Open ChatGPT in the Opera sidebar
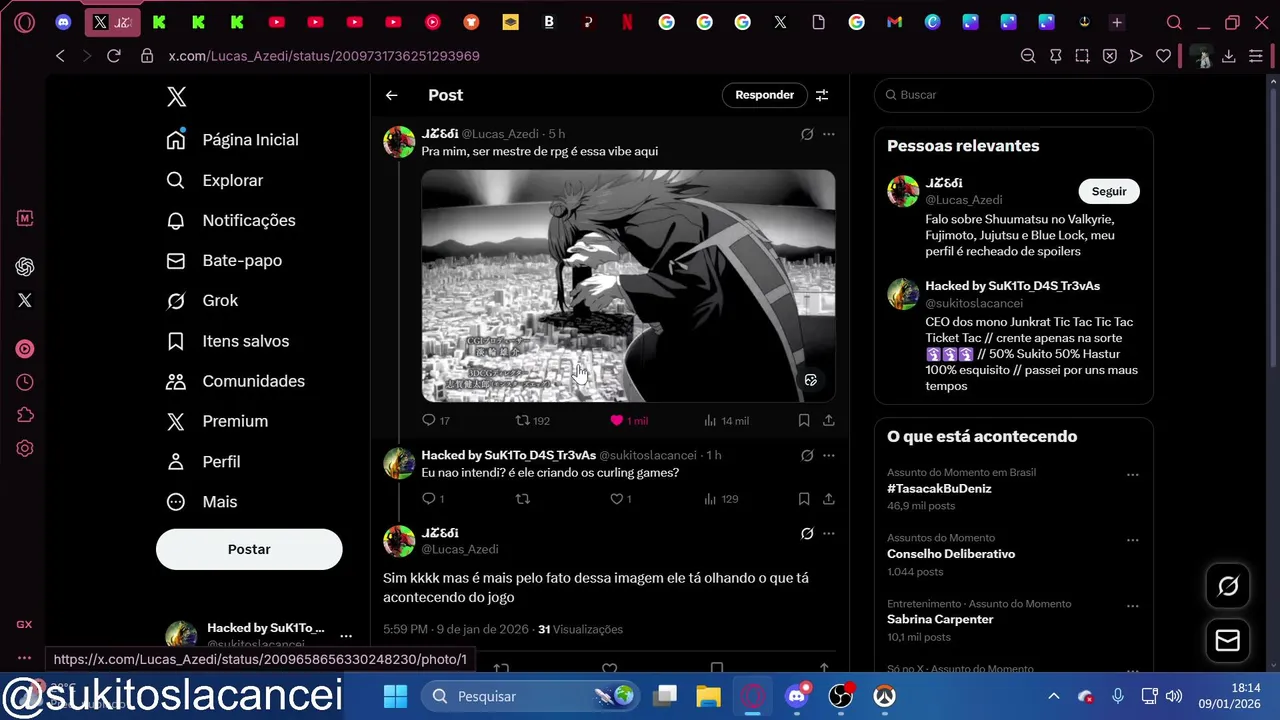 (25, 267)
